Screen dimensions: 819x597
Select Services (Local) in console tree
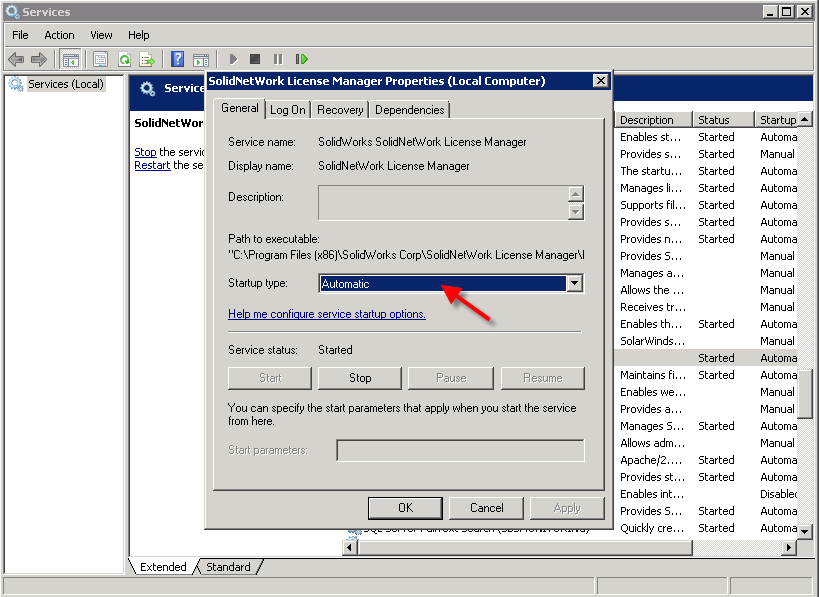(65, 85)
